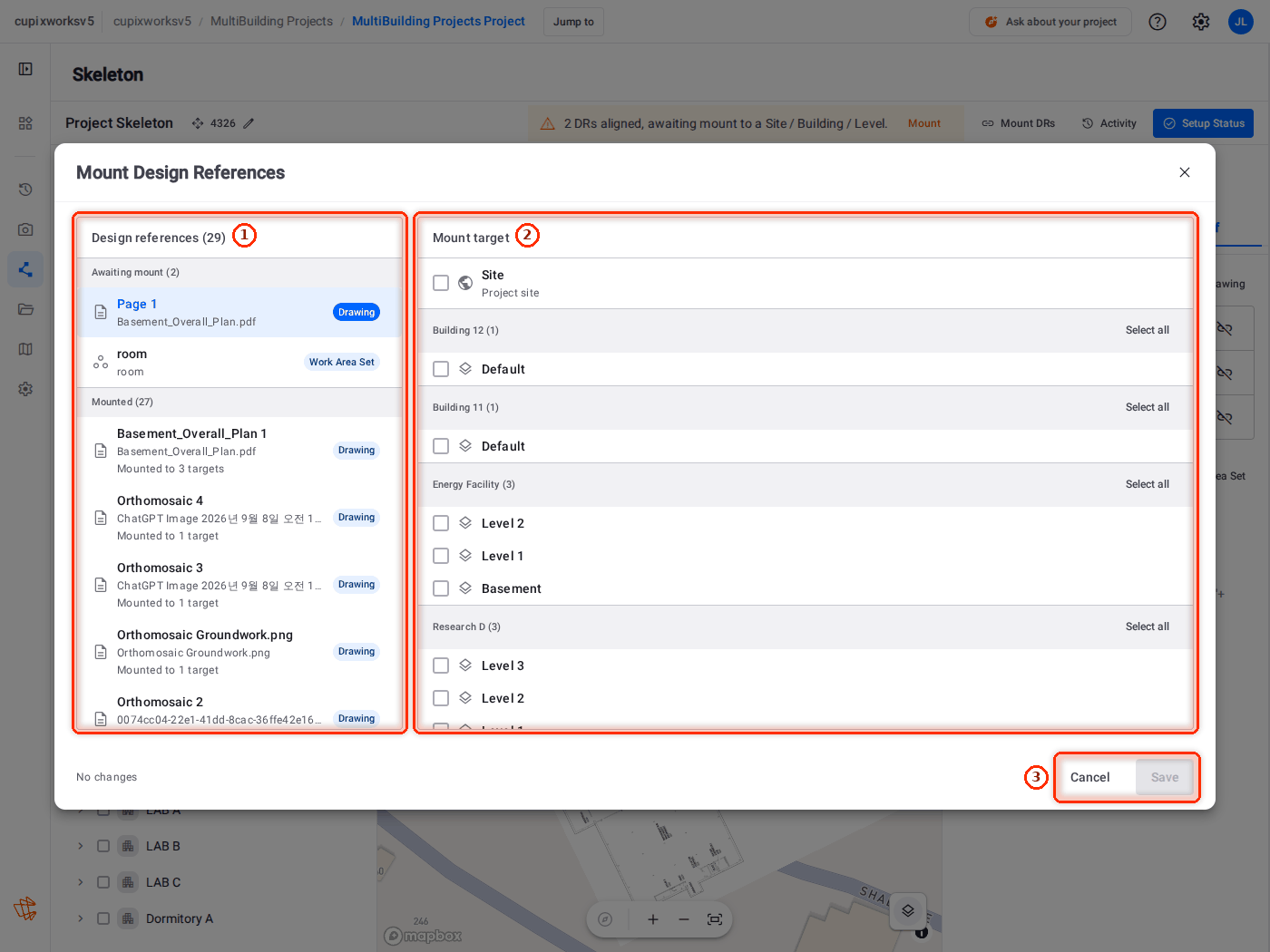
Task: Click the Cancel button
Action: 1090,777
